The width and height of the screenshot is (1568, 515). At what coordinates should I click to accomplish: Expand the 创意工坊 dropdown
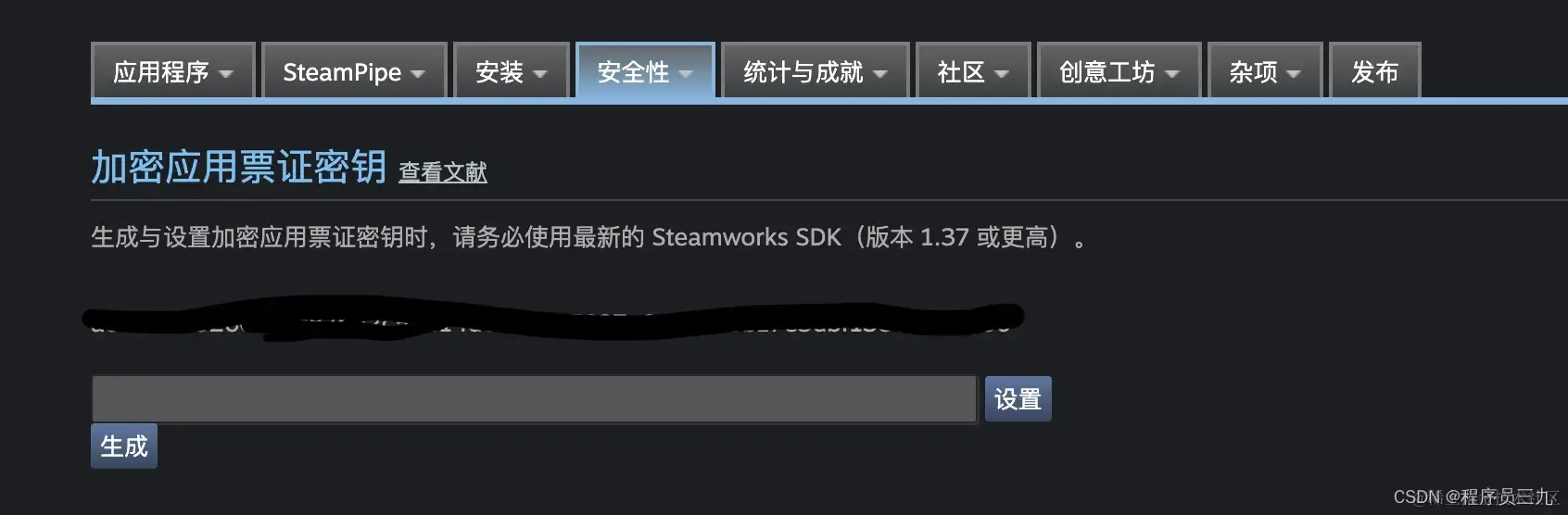click(x=1119, y=70)
